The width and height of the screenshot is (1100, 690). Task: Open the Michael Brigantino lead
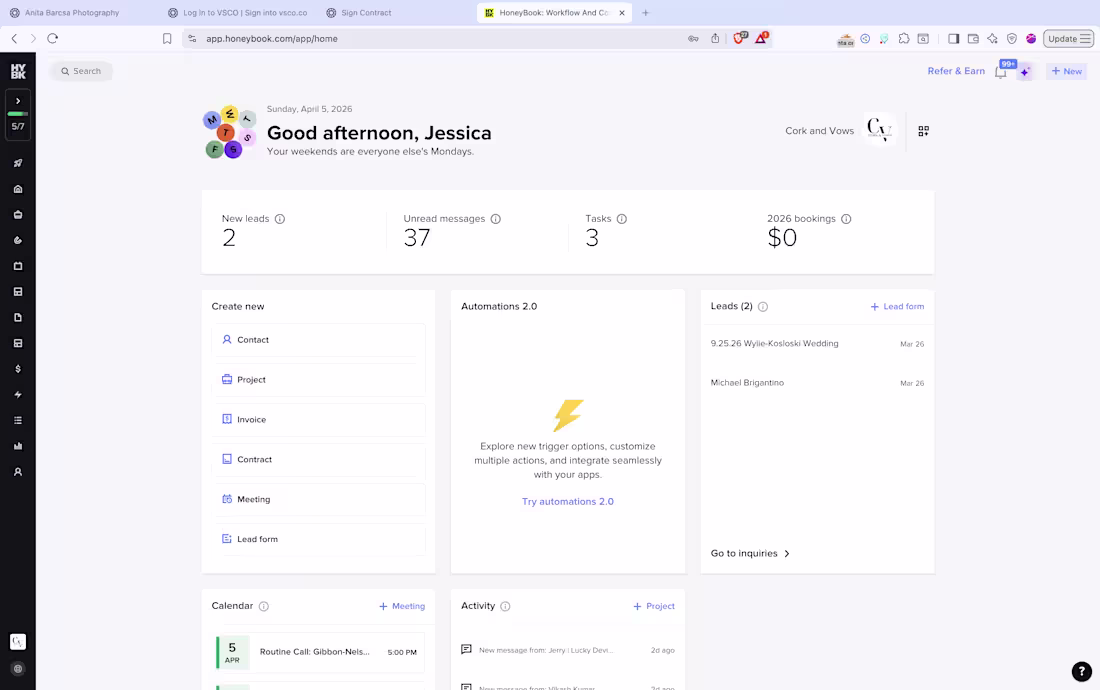click(x=817, y=383)
